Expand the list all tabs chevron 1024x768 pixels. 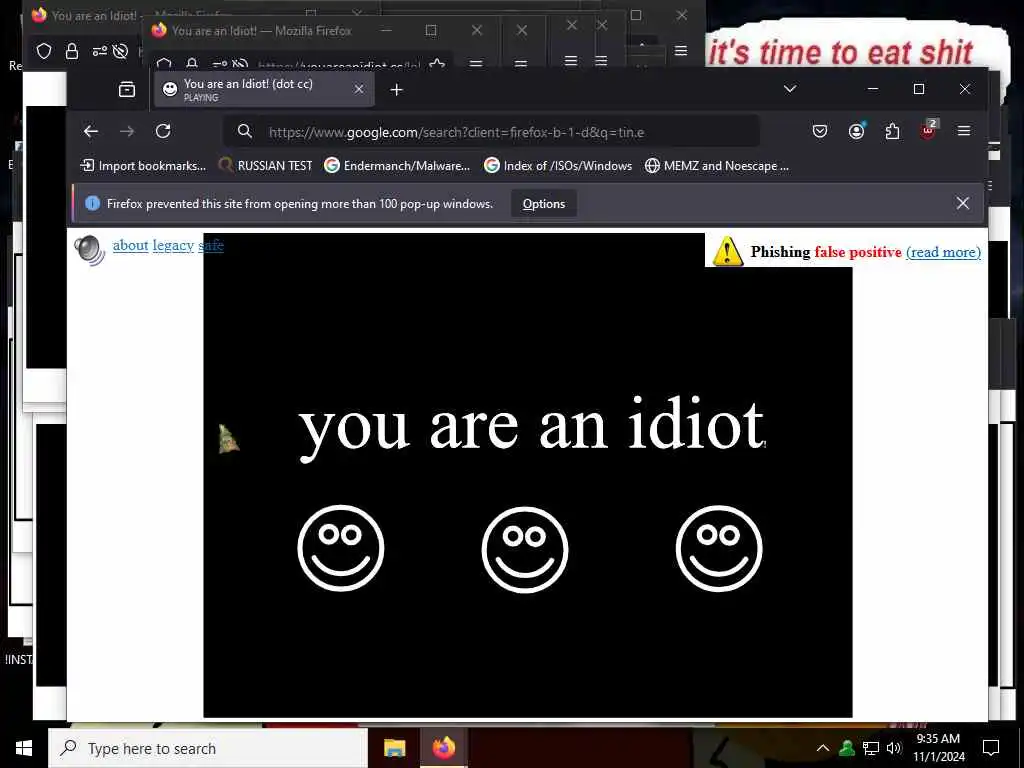[790, 89]
